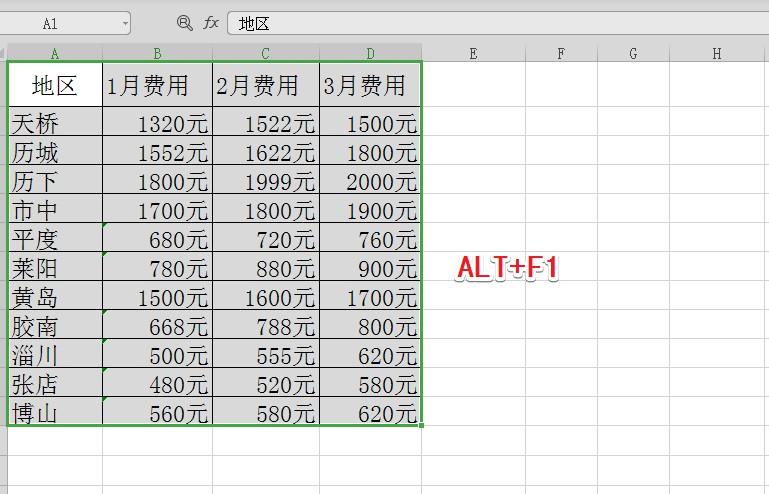Click the cell with 900元
Screen dimensions: 769x494
tap(370, 266)
